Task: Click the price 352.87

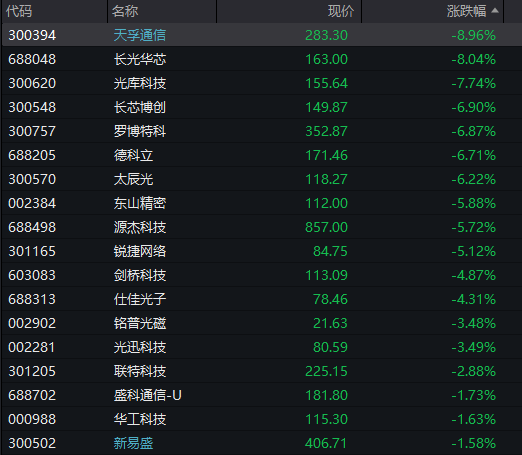Action: click(x=326, y=131)
